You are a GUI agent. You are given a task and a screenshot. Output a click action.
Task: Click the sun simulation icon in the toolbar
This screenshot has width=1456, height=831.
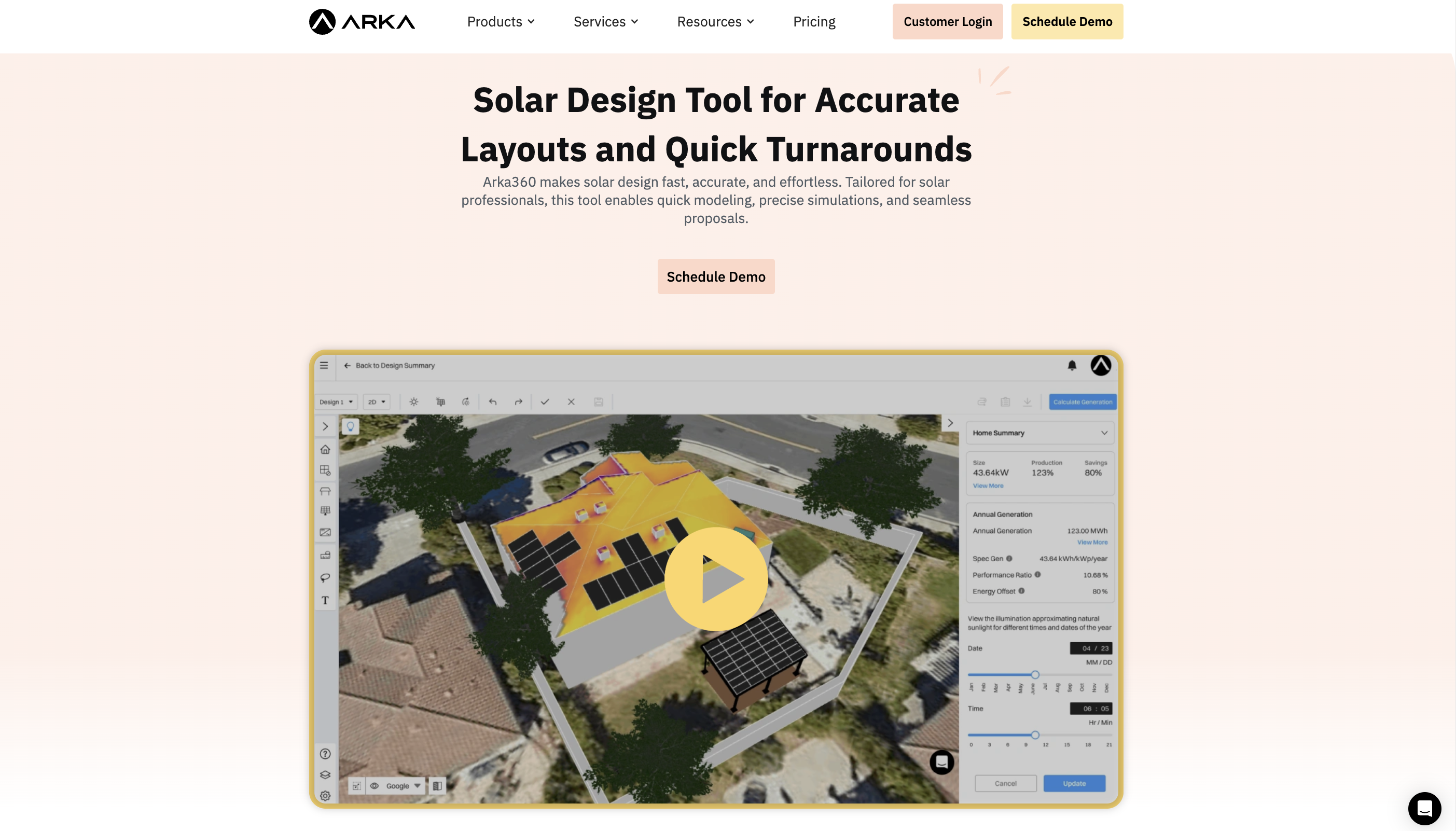(x=413, y=402)
